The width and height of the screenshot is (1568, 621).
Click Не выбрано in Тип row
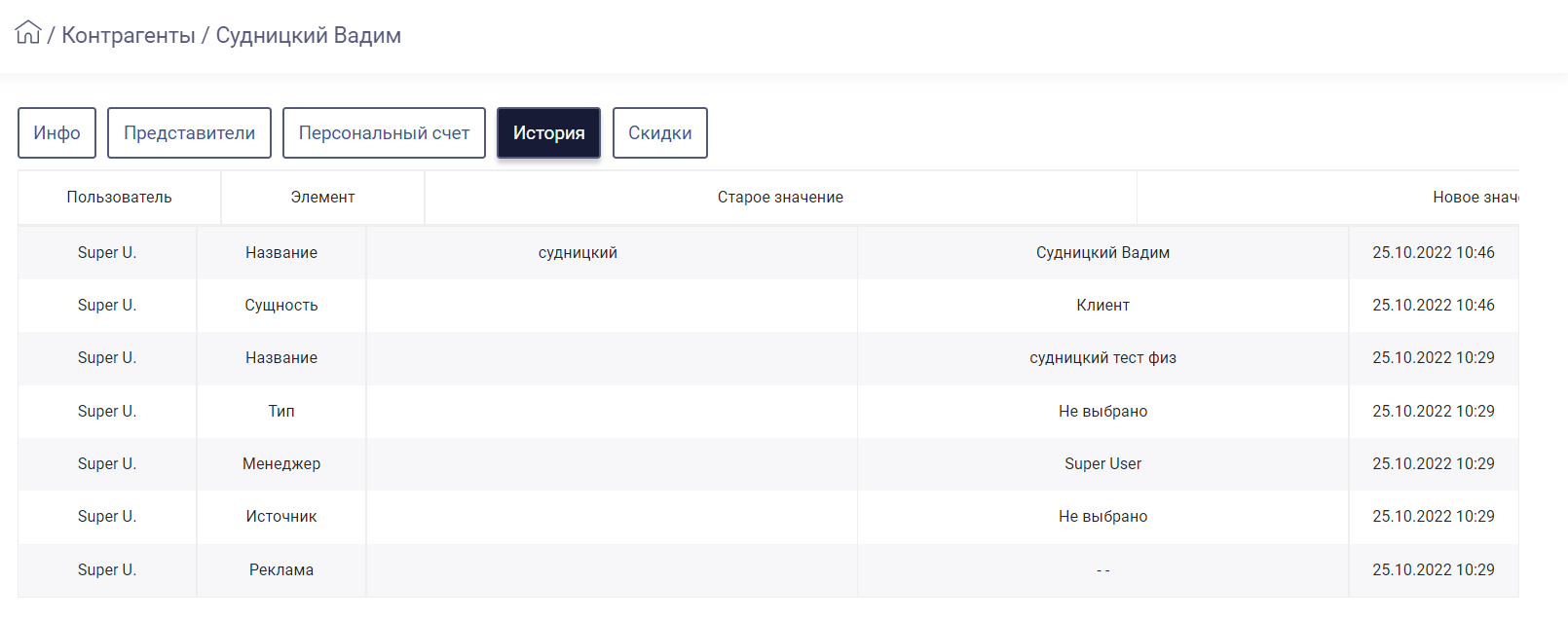pyautogui.click(x=1102, y=411)
